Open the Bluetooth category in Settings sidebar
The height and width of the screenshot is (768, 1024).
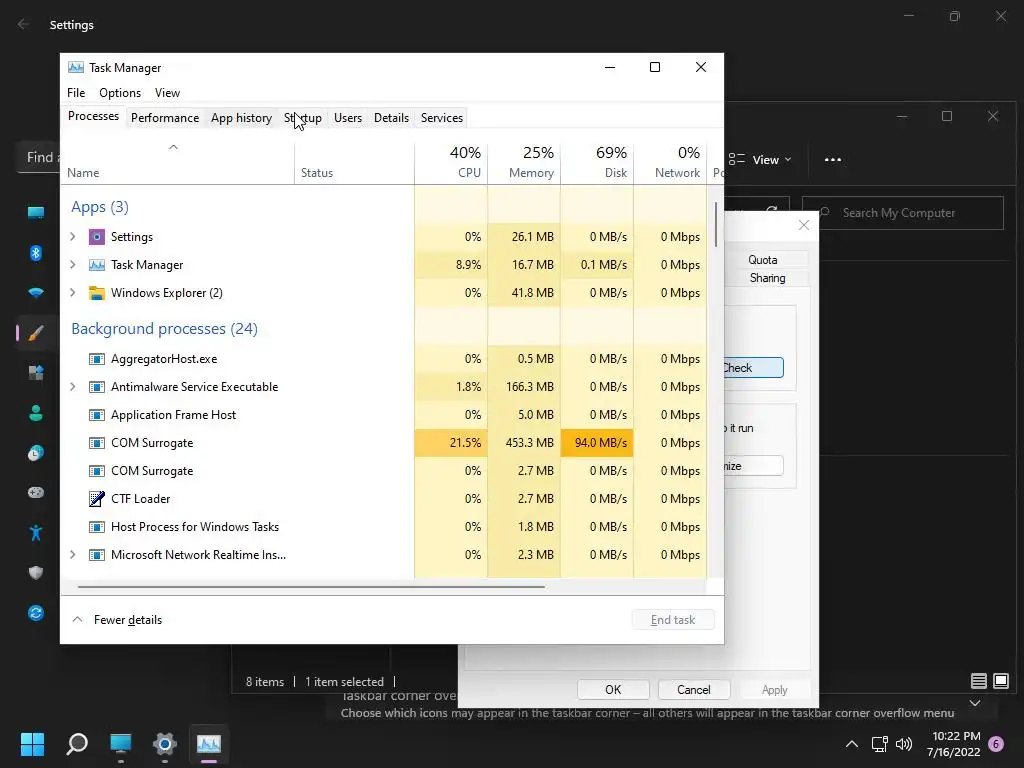click(36, 253)
